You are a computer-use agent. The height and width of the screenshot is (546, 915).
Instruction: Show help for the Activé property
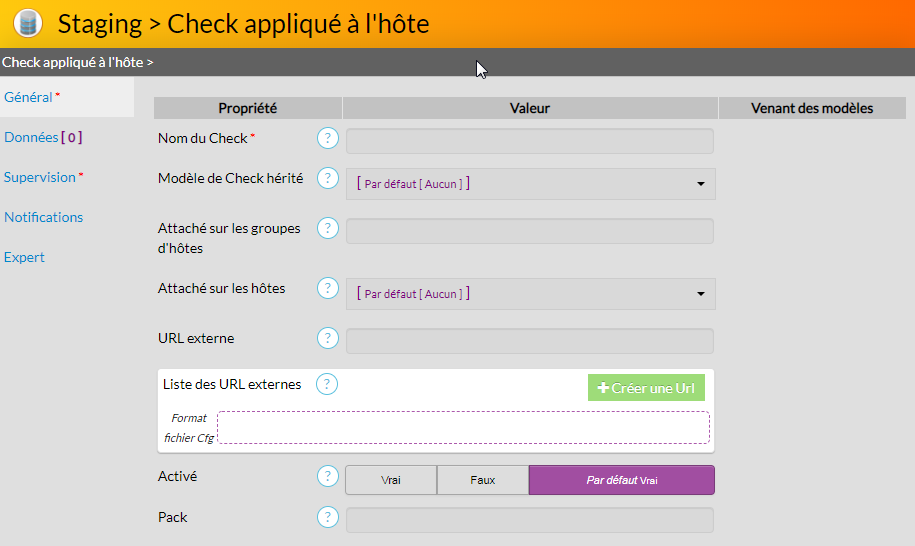click(x=328, y=477)
